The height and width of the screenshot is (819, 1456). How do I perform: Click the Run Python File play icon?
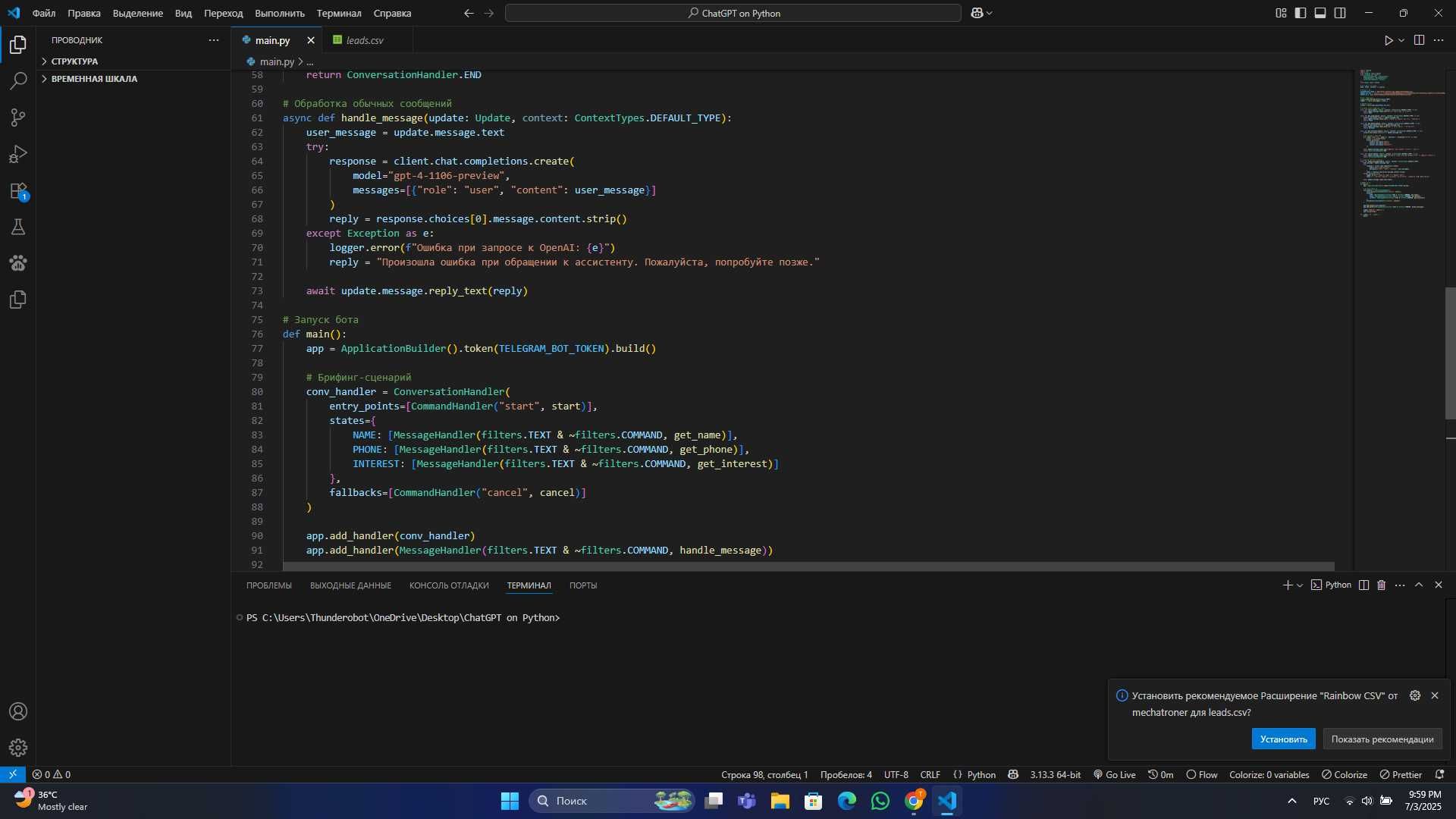(1389, 40)
